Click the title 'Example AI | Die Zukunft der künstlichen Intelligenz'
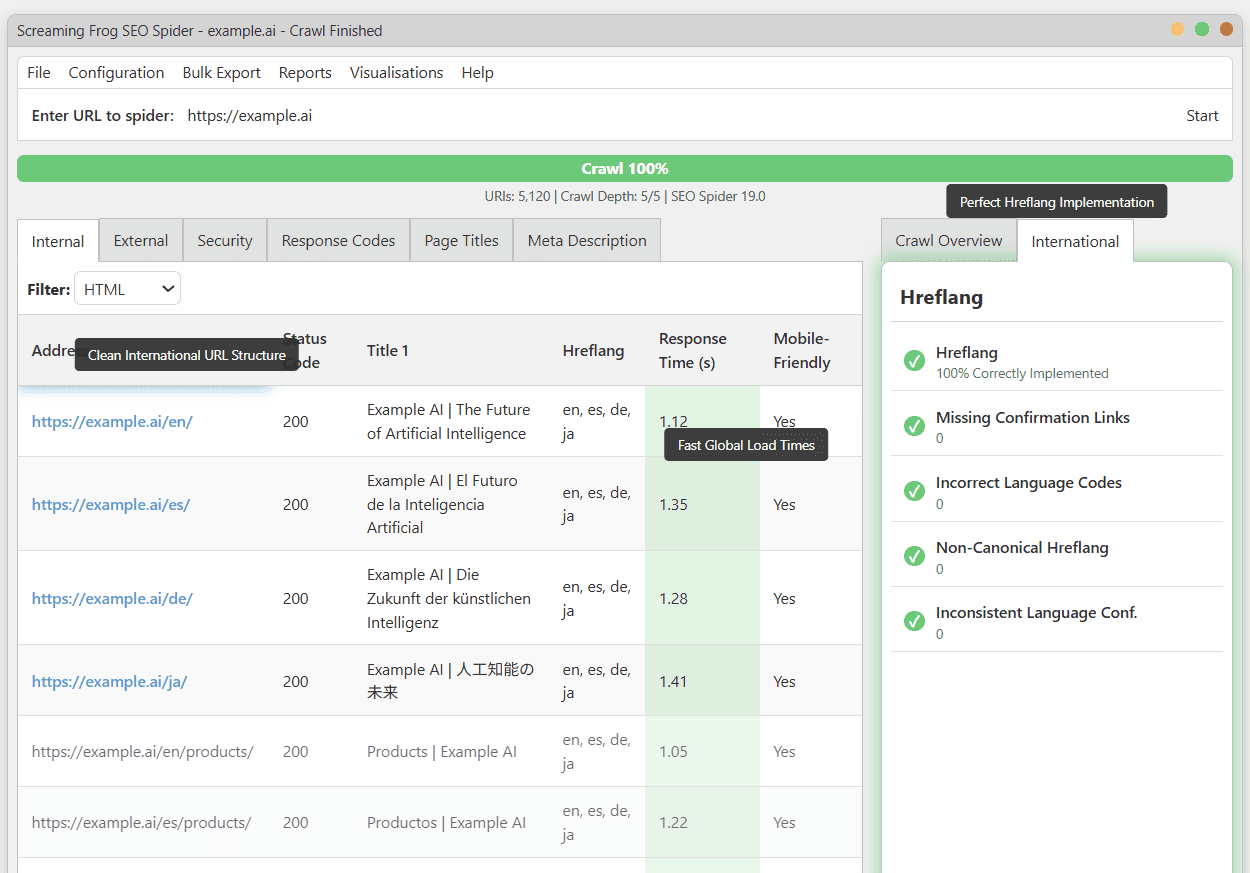This screenshot has width=1250, height=873. pyautogui.click(x=449, y=599)
